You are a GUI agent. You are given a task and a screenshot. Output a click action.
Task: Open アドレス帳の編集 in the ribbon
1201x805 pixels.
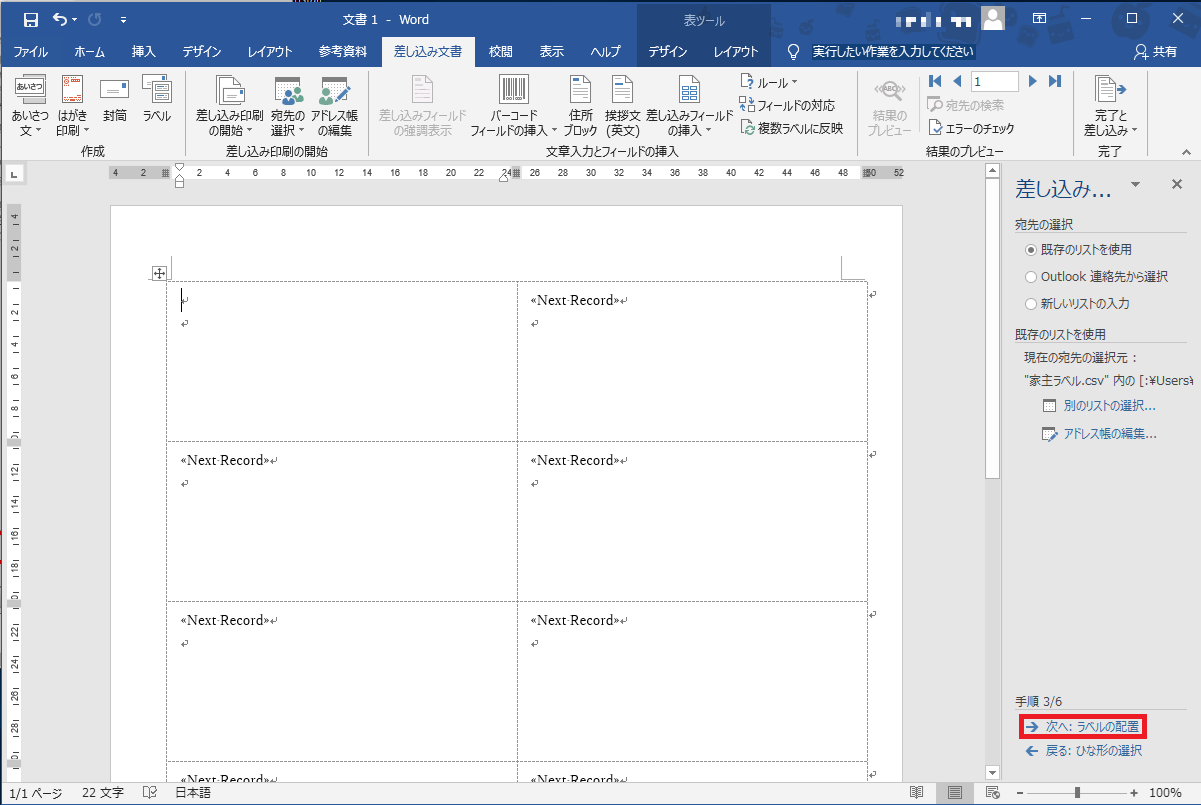click(334, 108)
